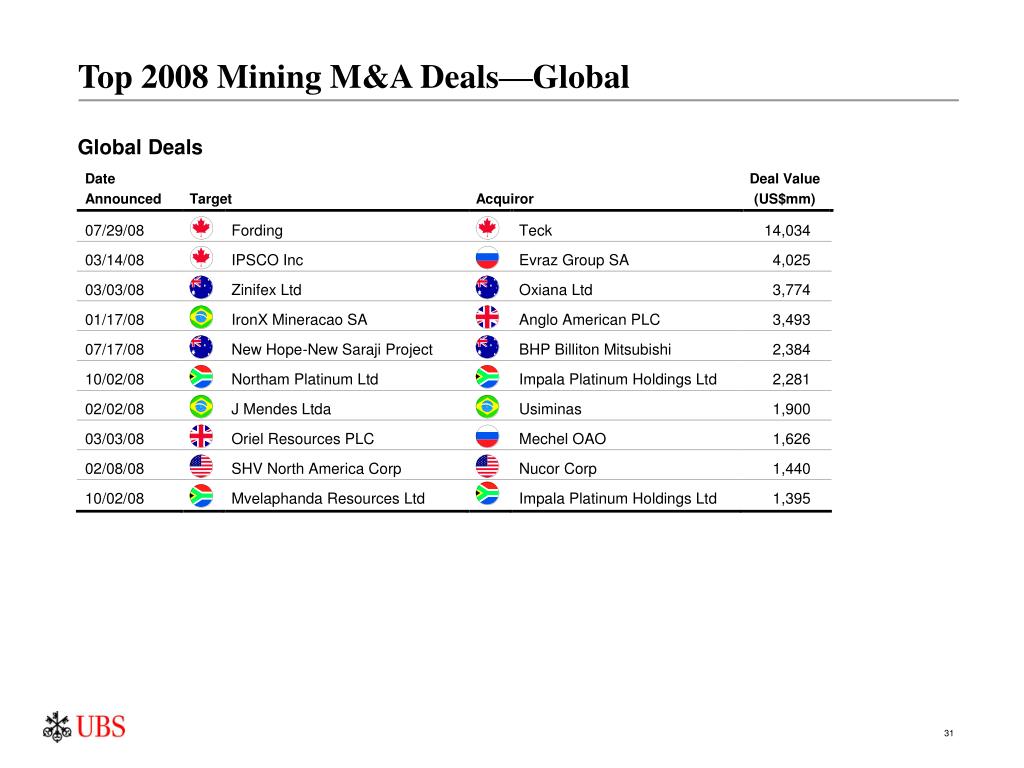Select the deal value 2,384
Screen dimensions: 1024x768
click(x=791, y=349)
